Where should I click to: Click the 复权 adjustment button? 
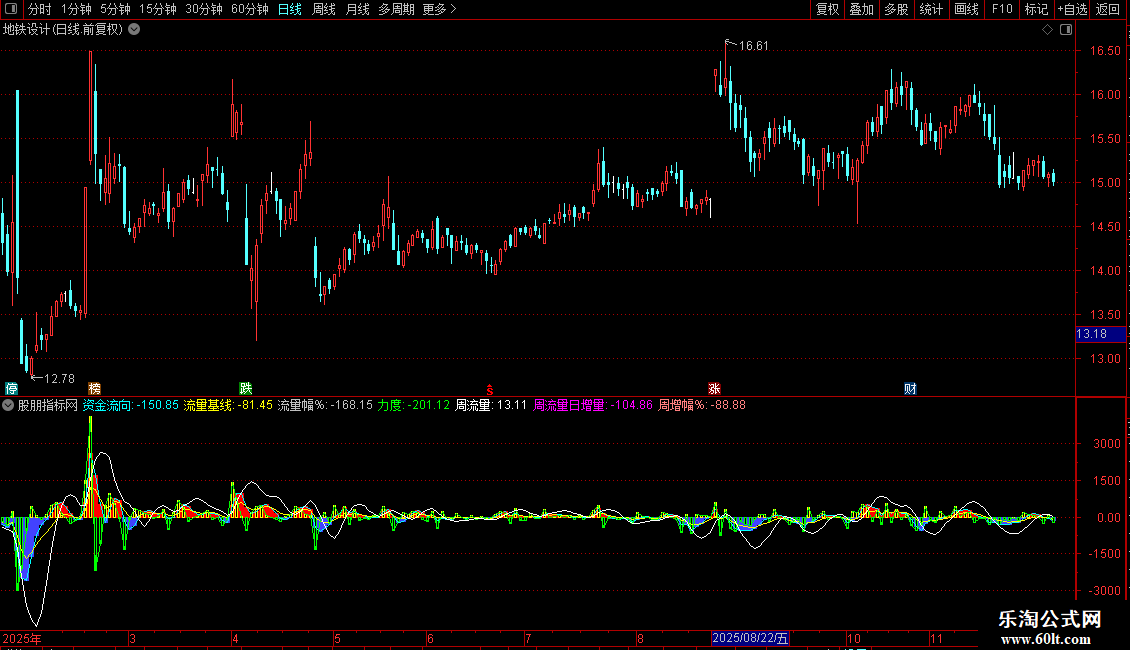tap(827, 9)
